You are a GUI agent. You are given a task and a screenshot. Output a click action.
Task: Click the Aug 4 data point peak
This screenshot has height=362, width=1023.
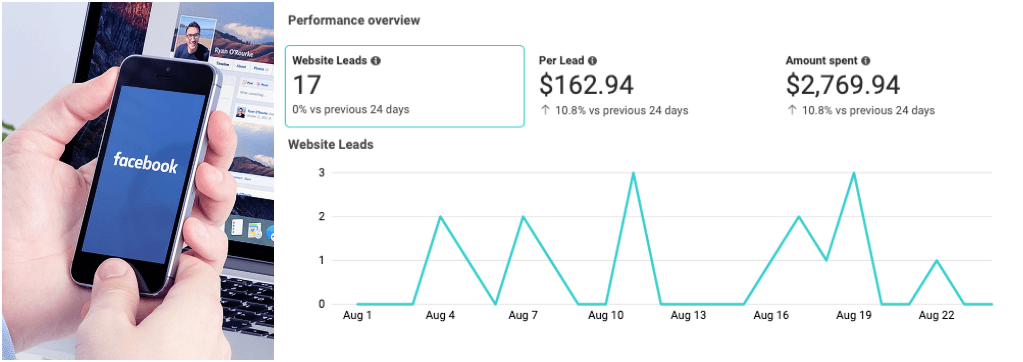click(440, 217)
